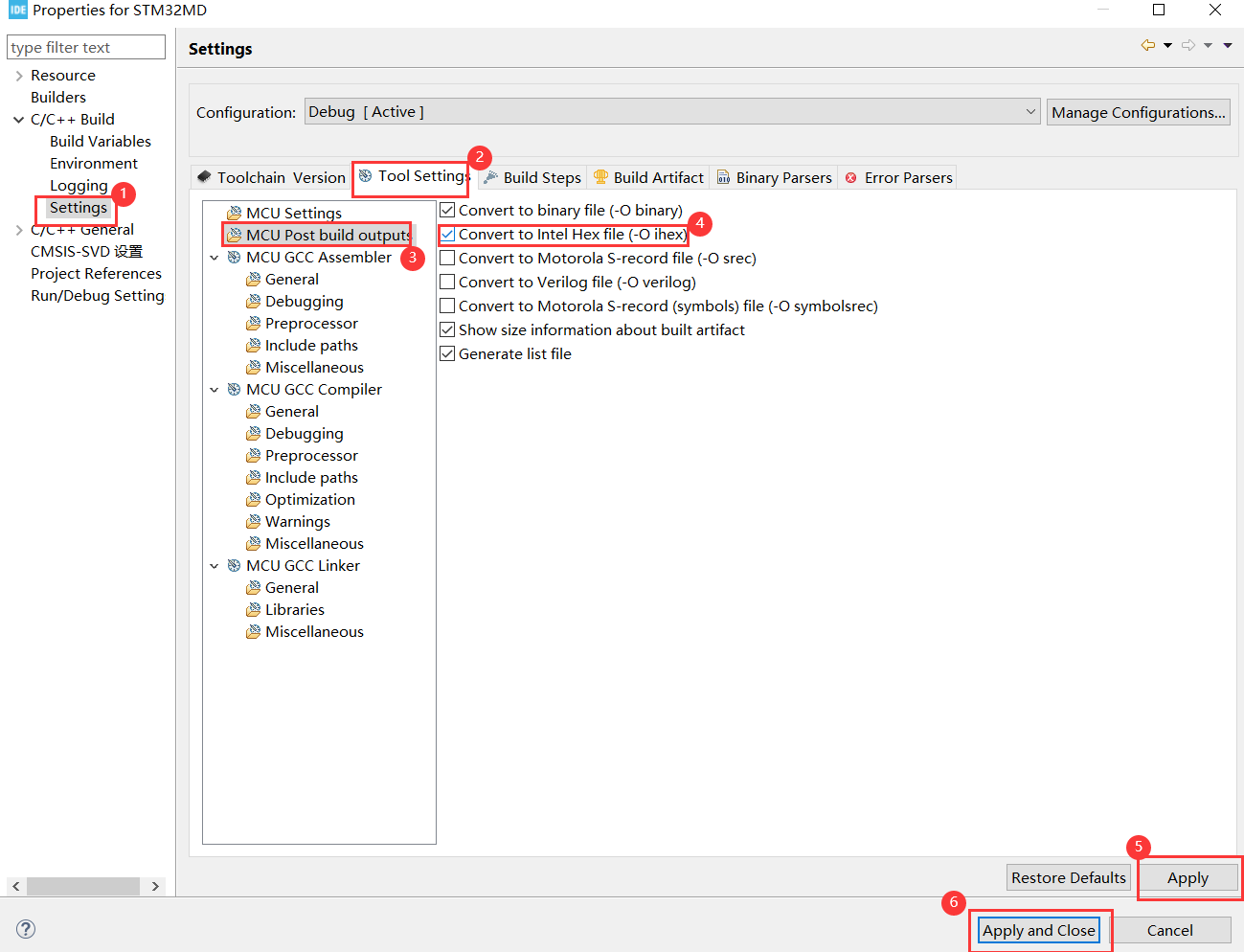Click the Apply and Close button
The image size is (1244, 952).
(1039, 930)
